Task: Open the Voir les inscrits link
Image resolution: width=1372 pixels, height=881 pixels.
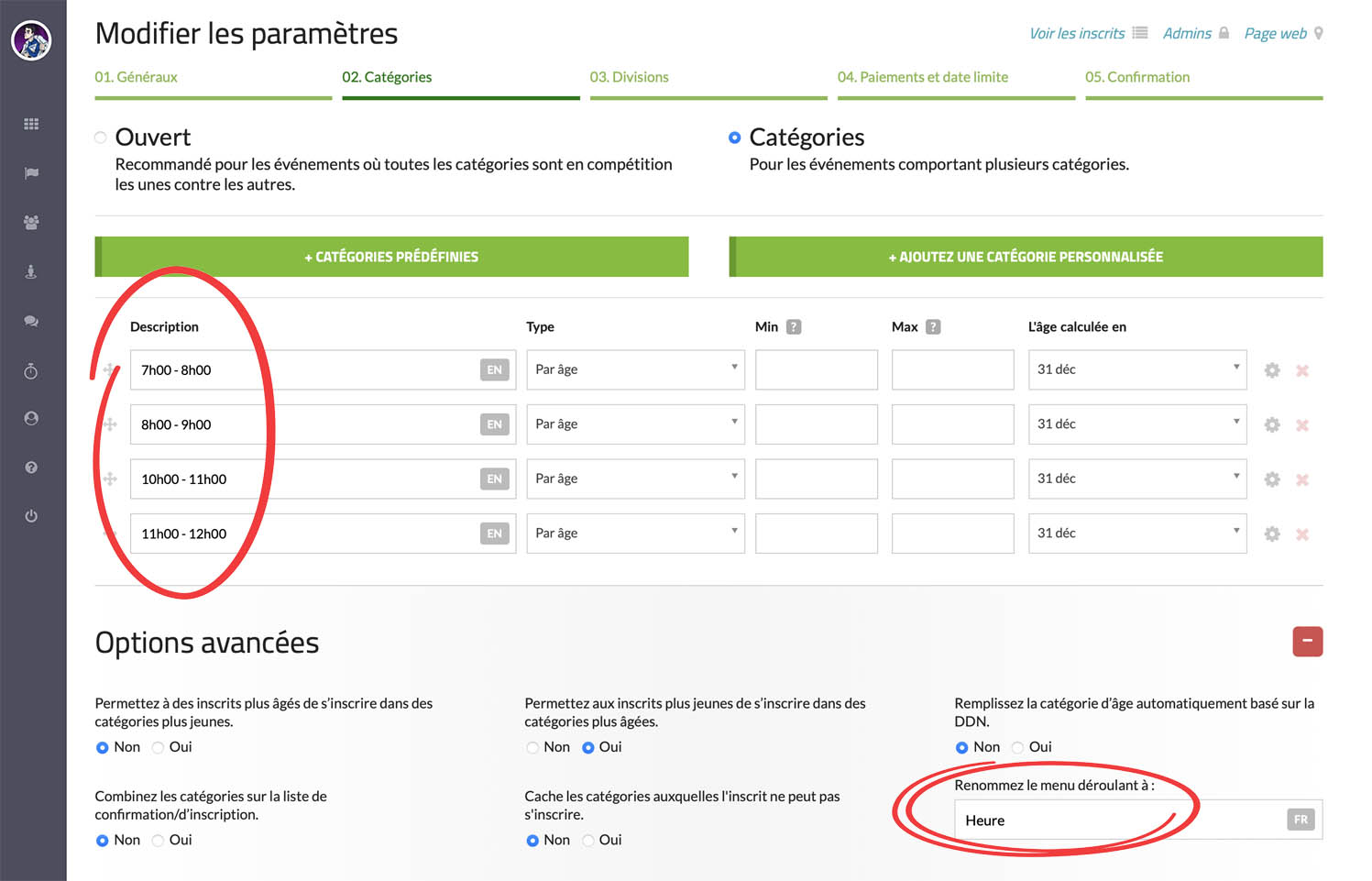Action: [x=1077, y=34]
